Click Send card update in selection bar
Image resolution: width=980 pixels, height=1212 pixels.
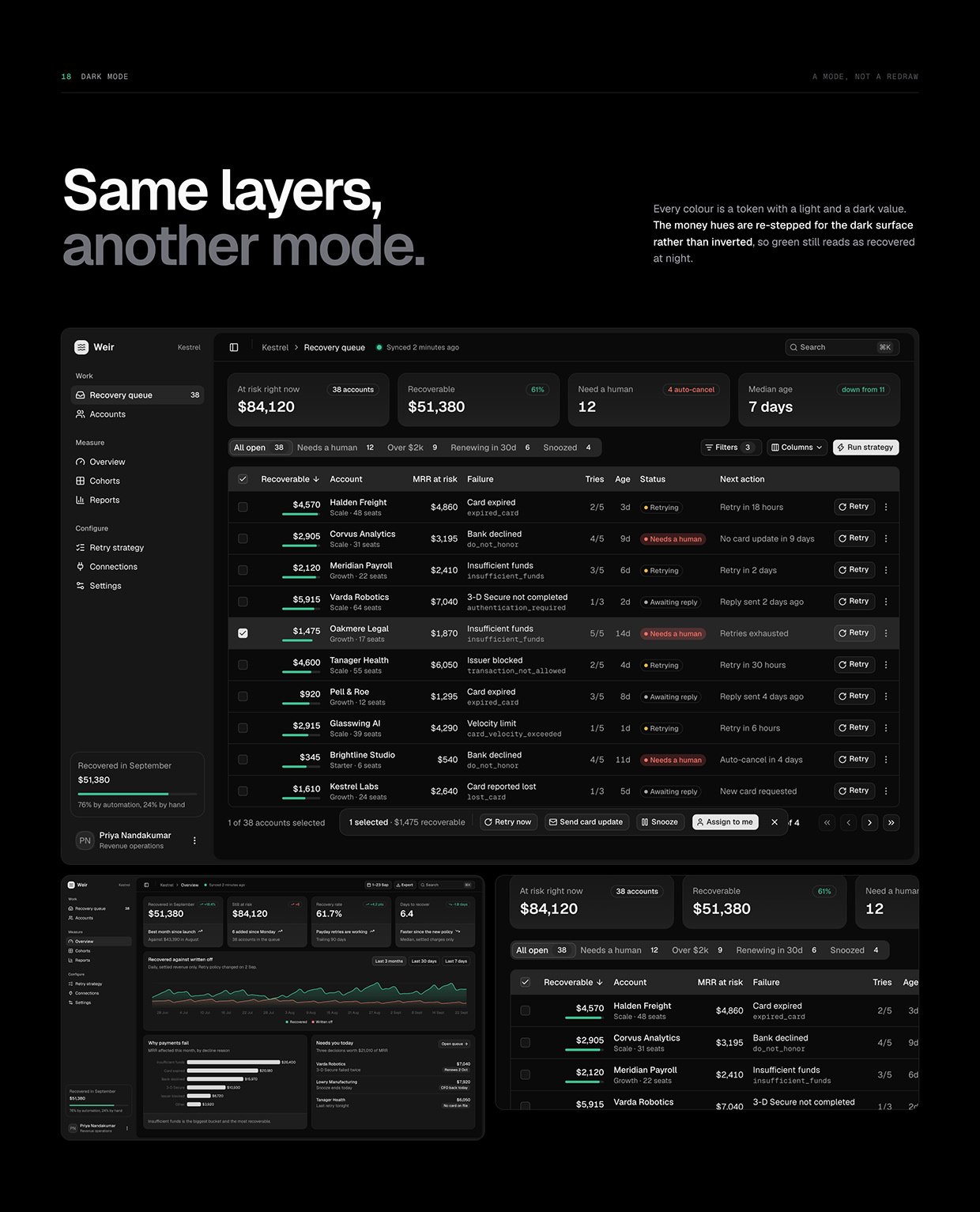586,822
